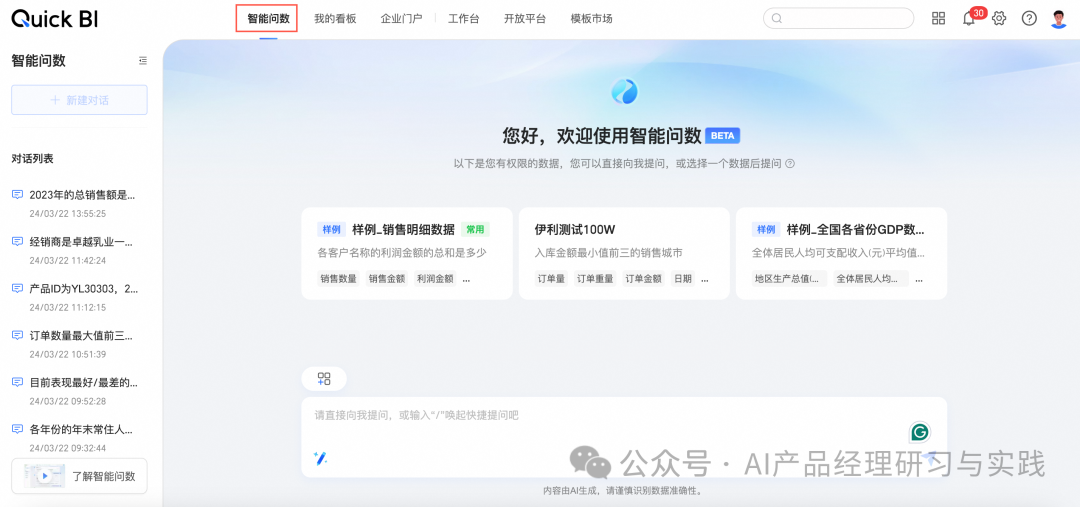
Task: Expand more fields on GDP dataset card
Action: (919, 280)
